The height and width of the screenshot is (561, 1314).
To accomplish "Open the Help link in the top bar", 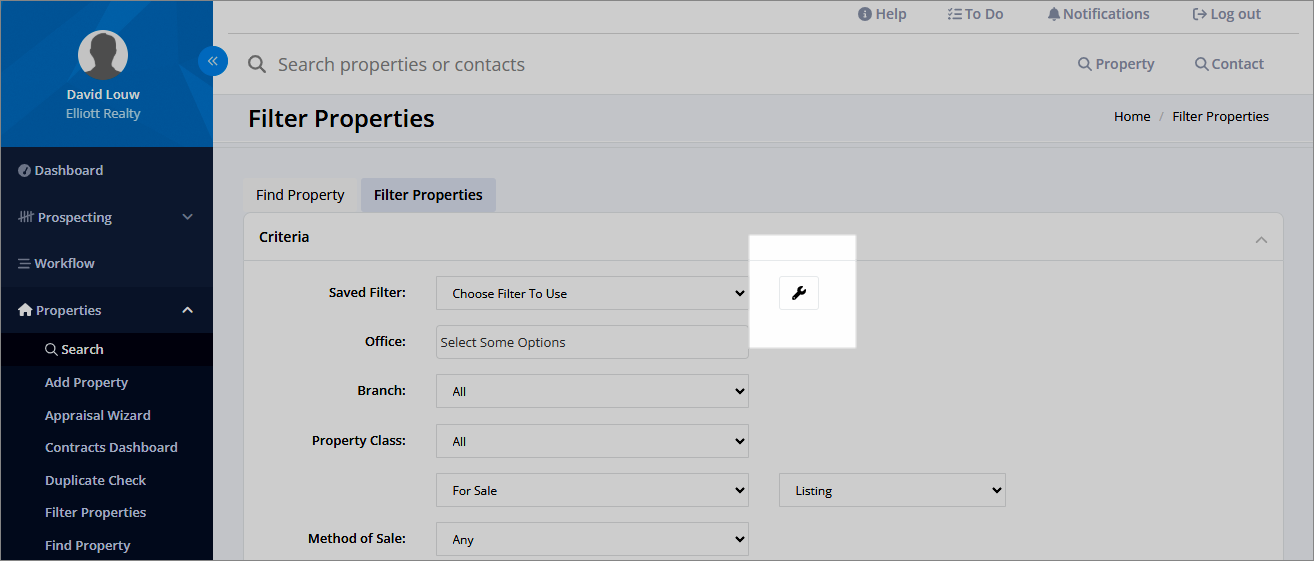I will (x=882, y=14).
